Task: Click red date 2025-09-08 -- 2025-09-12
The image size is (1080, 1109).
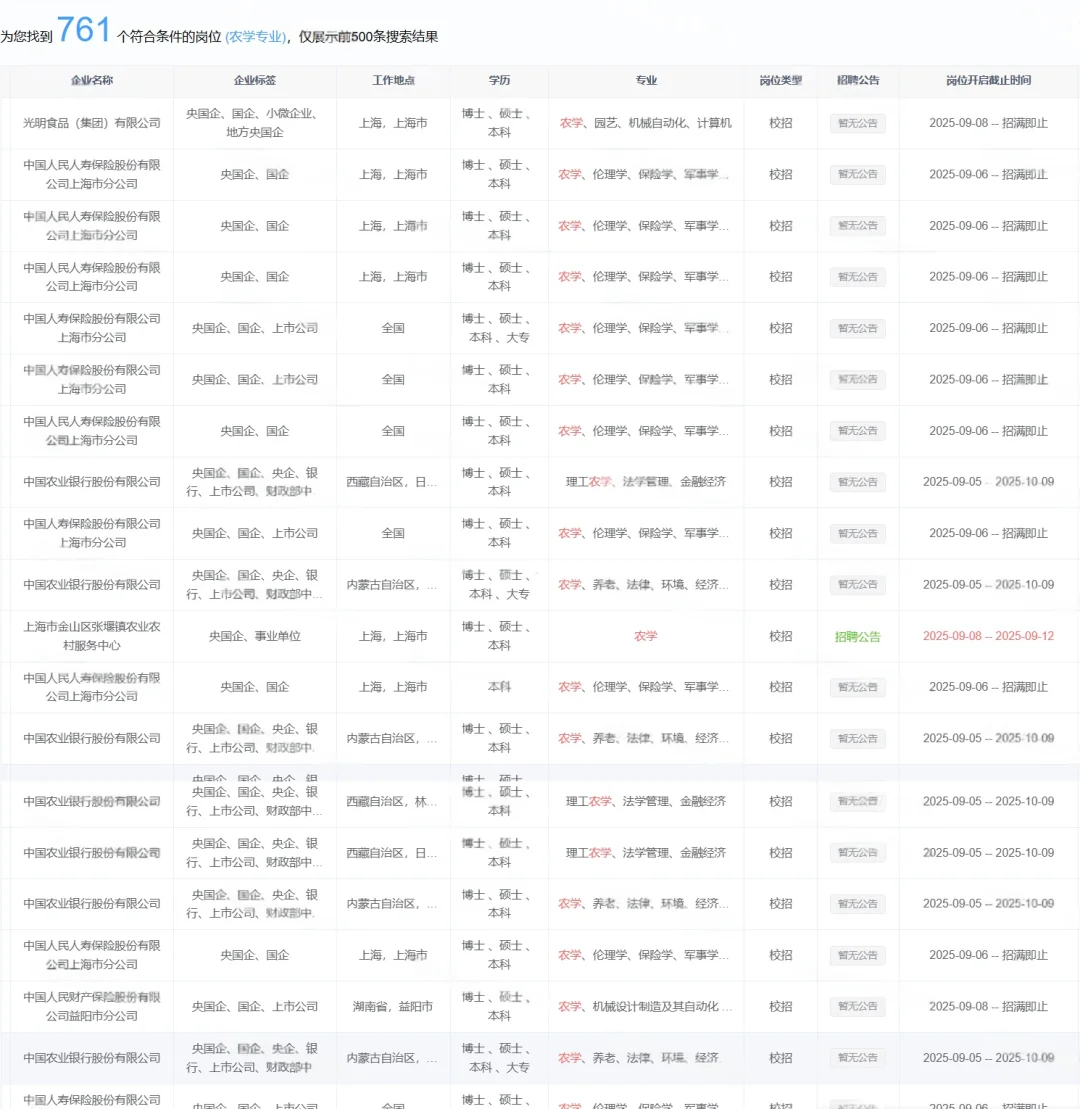Action: point(989,636)
